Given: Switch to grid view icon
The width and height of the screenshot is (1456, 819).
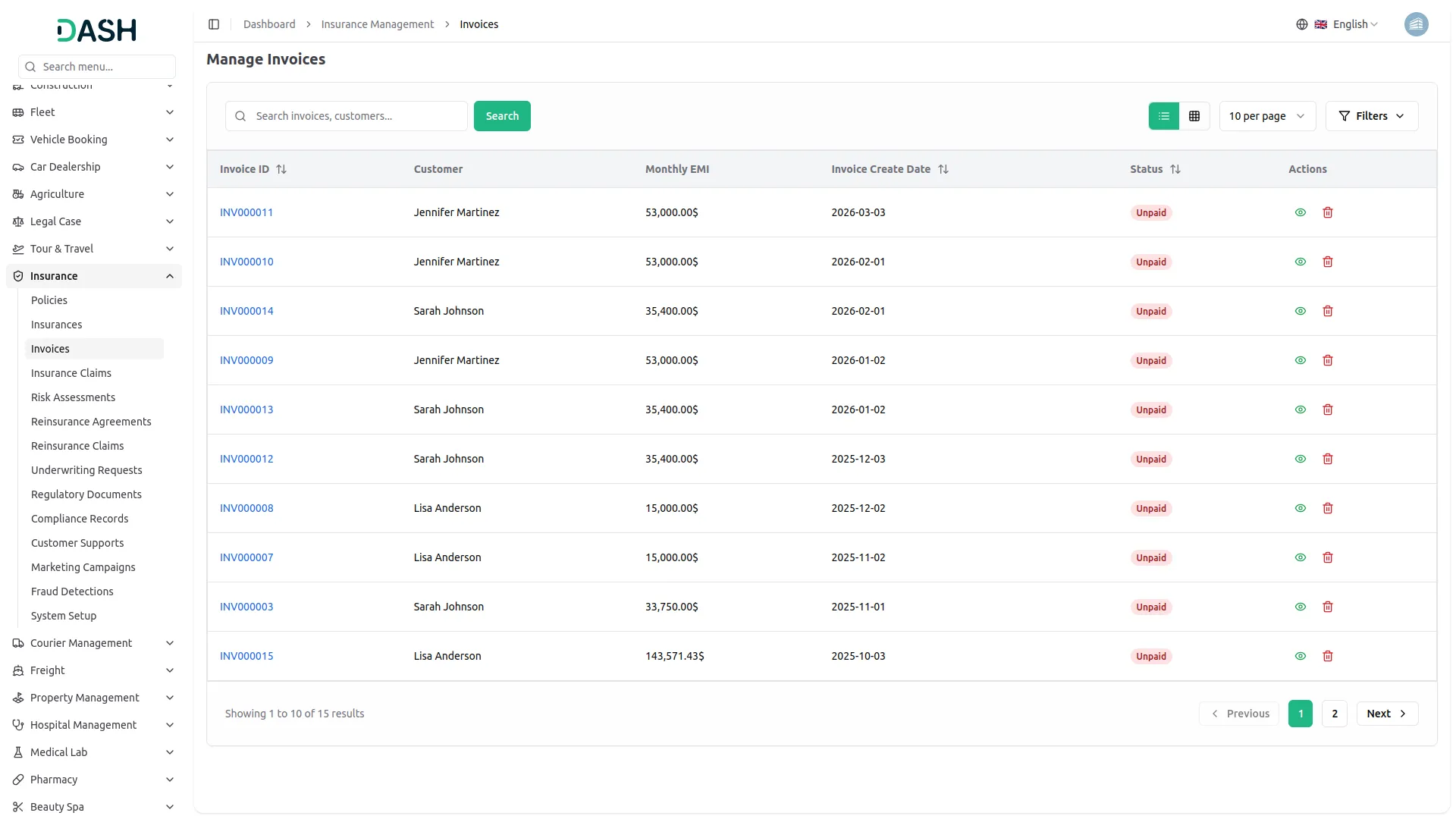Looking at the screenshot, I should click(1194, 115).
